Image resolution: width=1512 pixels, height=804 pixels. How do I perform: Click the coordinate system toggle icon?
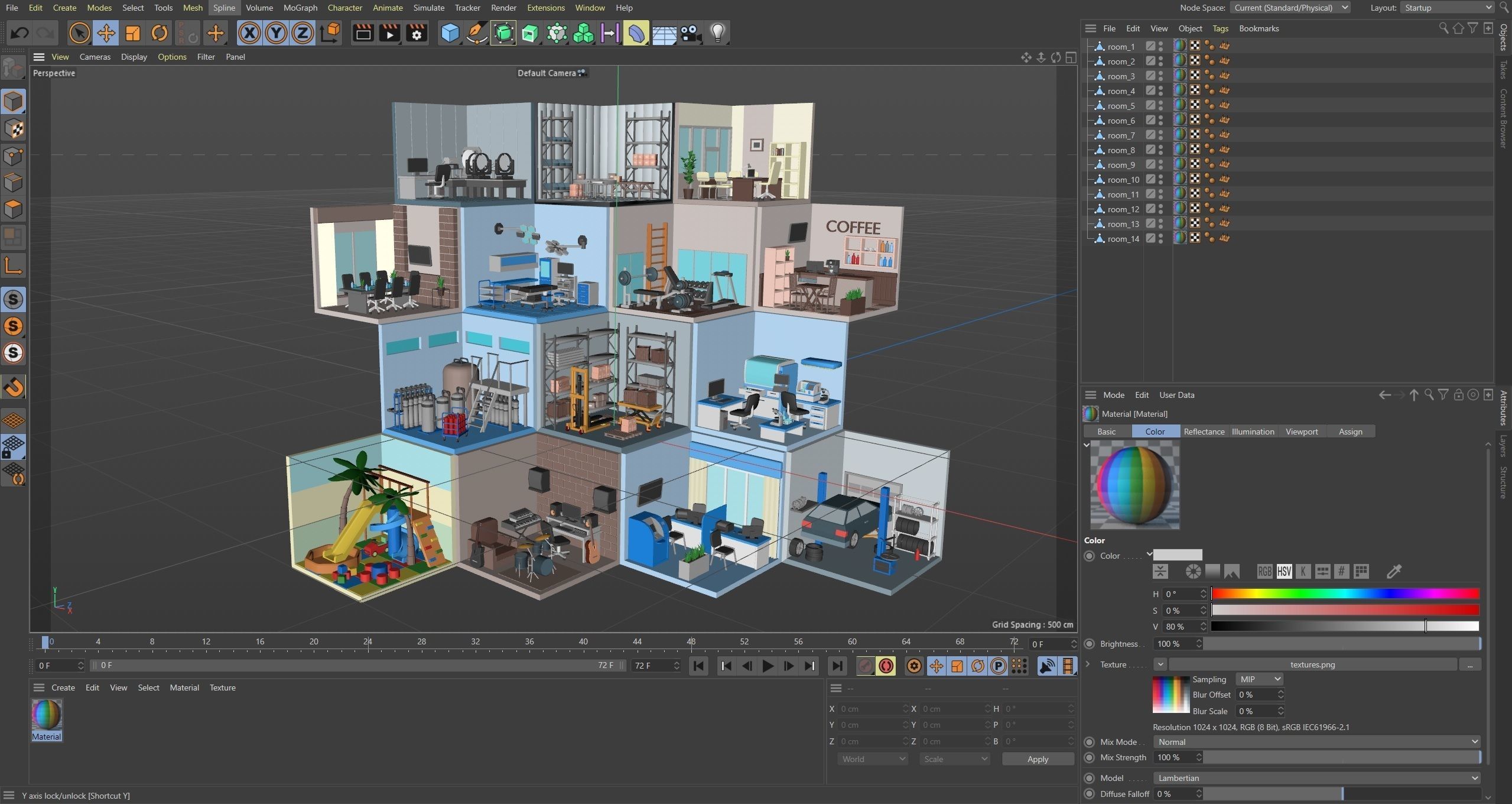(x=330, y=33)
